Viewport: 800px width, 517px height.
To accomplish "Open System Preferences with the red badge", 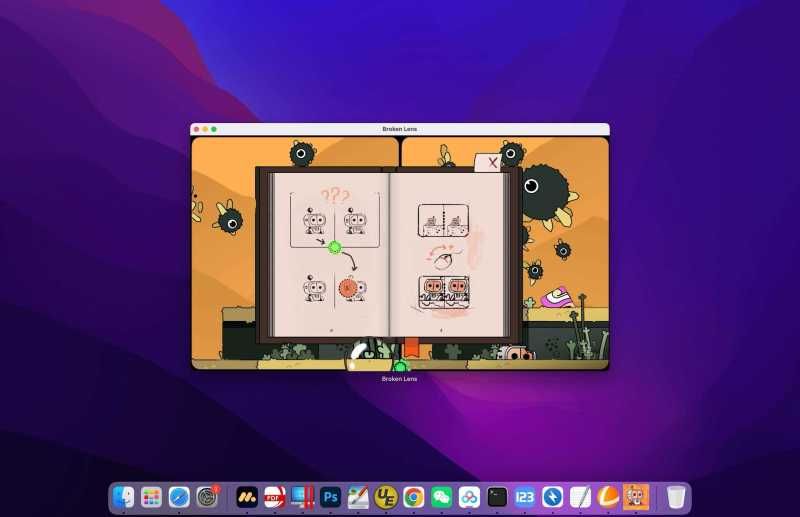I will point(208,497).
